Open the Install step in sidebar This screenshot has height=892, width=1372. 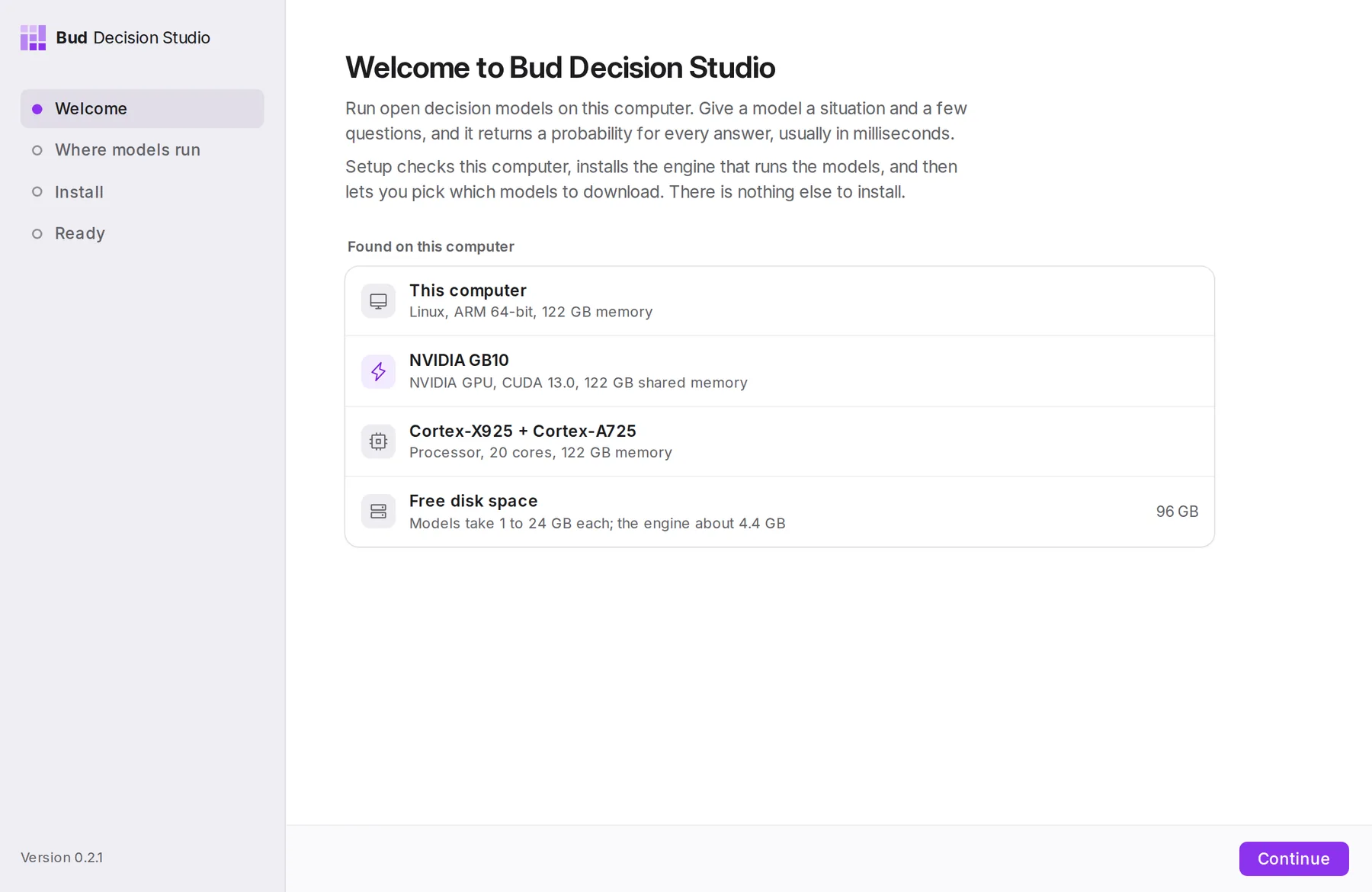[x=143, y=192]
